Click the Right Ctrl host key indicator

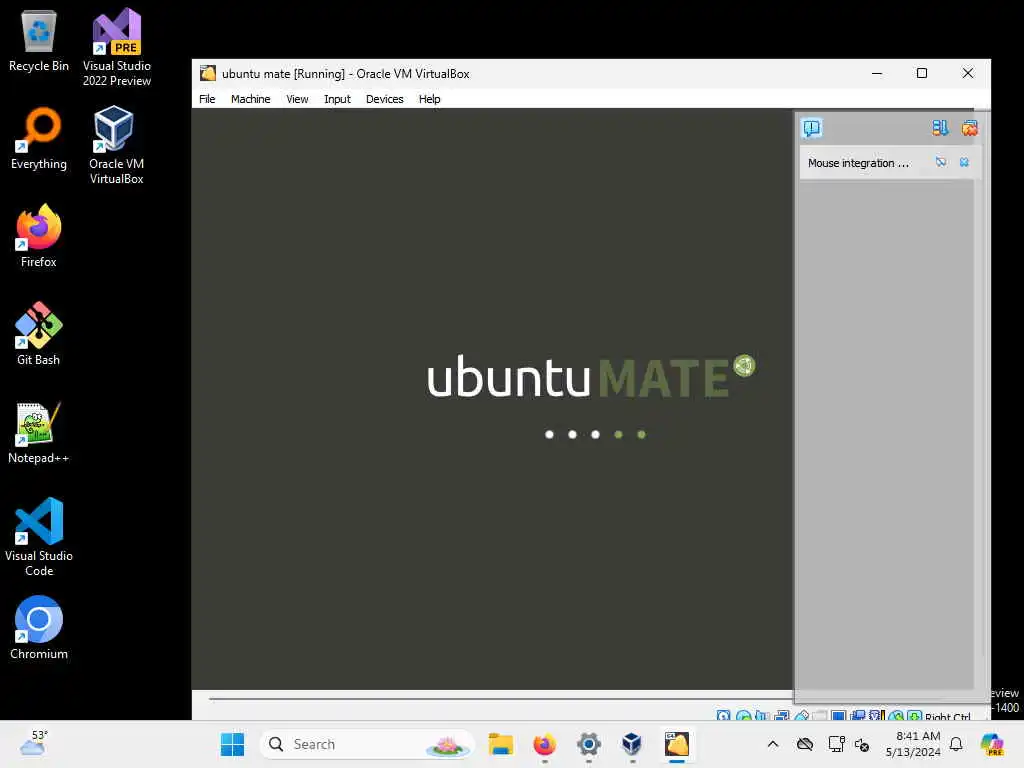(x=948, y=716)
